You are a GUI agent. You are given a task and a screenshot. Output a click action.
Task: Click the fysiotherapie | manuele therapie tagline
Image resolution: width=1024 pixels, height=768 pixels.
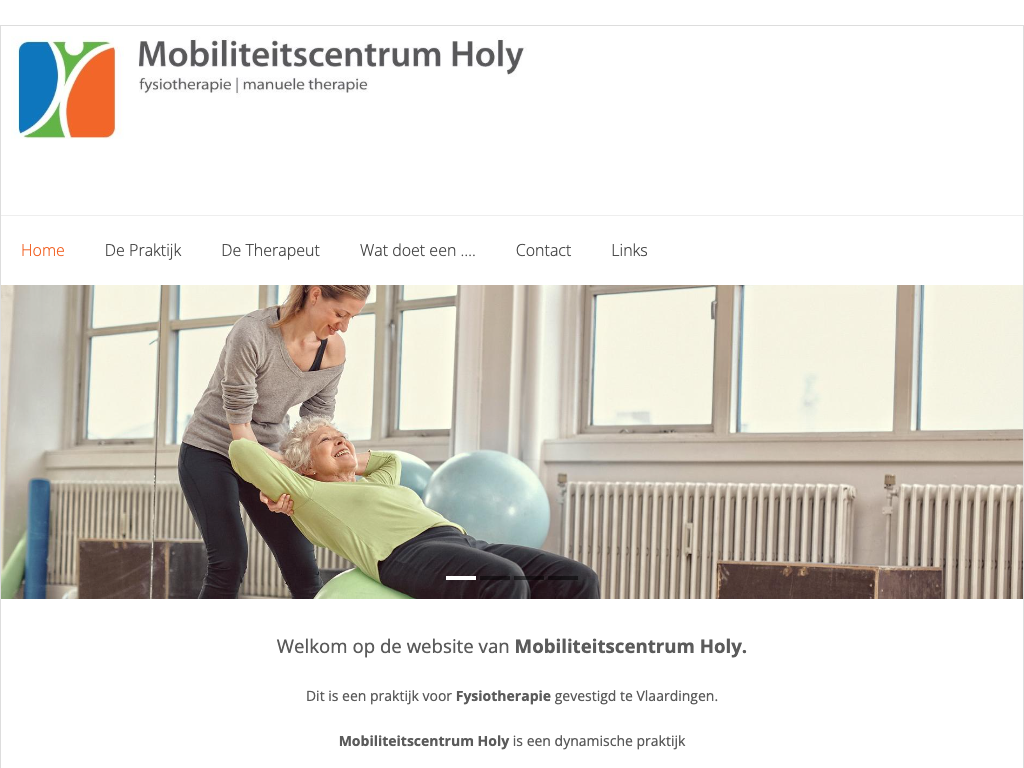click(253, 85)
